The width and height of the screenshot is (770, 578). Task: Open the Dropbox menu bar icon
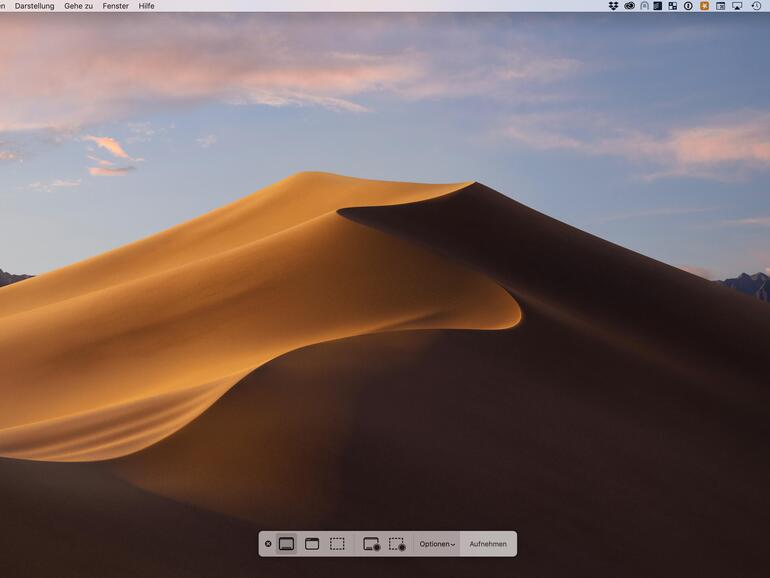[x=613, y=6]
